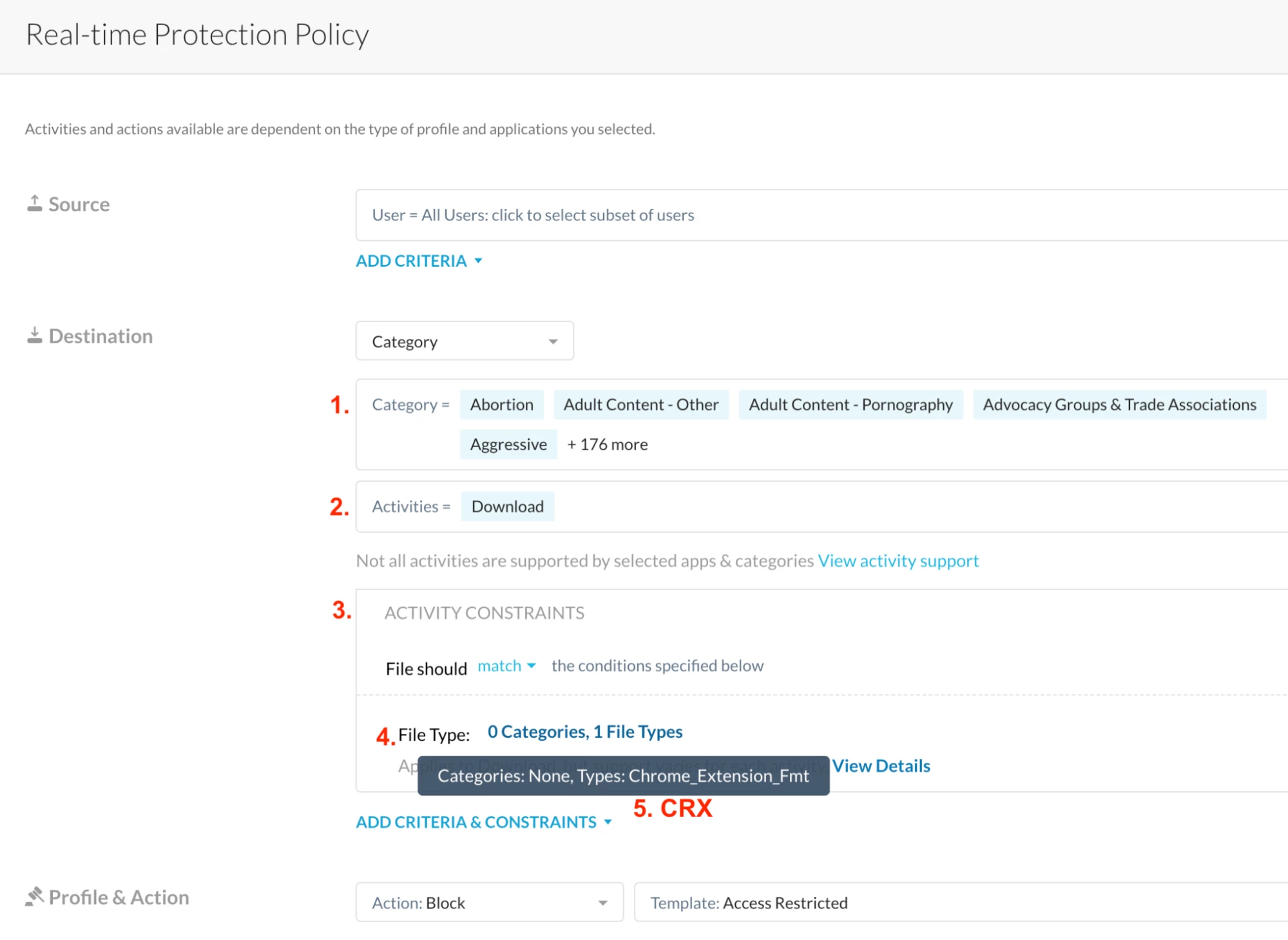Screen dimensions: 1288x940
Task: Click the ADD CRITERIA link
Action: (x=411, y=261)
